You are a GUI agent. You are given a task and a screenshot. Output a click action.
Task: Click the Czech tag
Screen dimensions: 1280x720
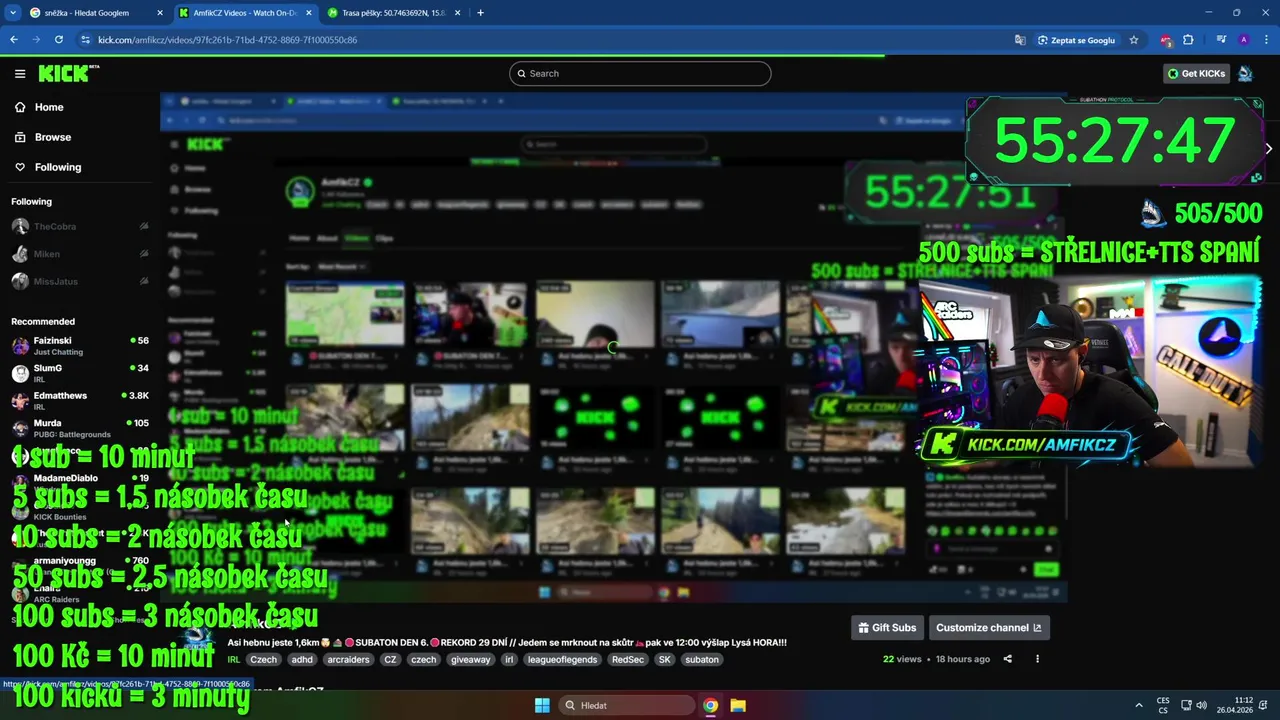point(263,660)
